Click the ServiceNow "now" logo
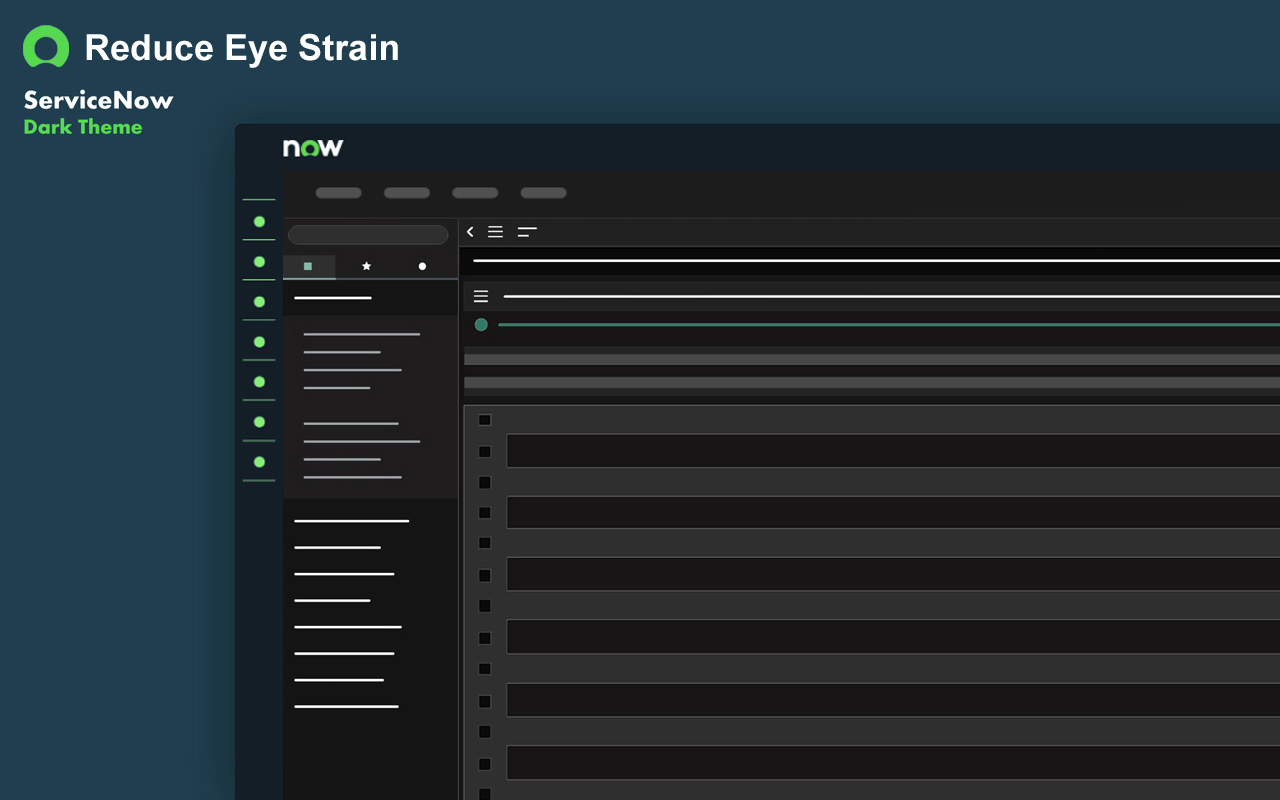This screenshot has height=800, width=1280. click(311, 147)
